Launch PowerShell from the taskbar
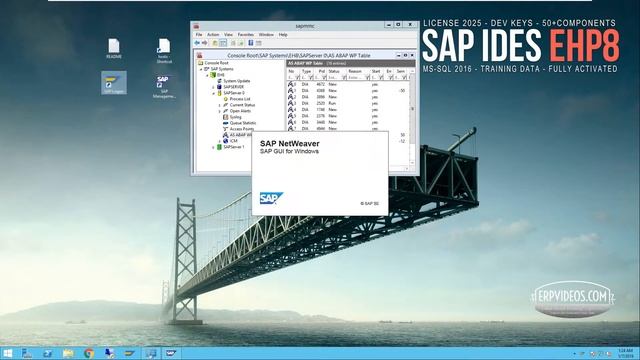Image resolution: width=640 pixels, height=360 pixels. pyautogui.click(x=47, y=353)
